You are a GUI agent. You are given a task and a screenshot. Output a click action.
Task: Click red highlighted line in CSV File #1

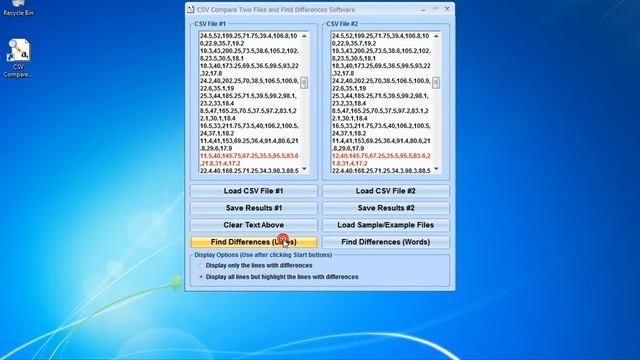tap(249, 160)
